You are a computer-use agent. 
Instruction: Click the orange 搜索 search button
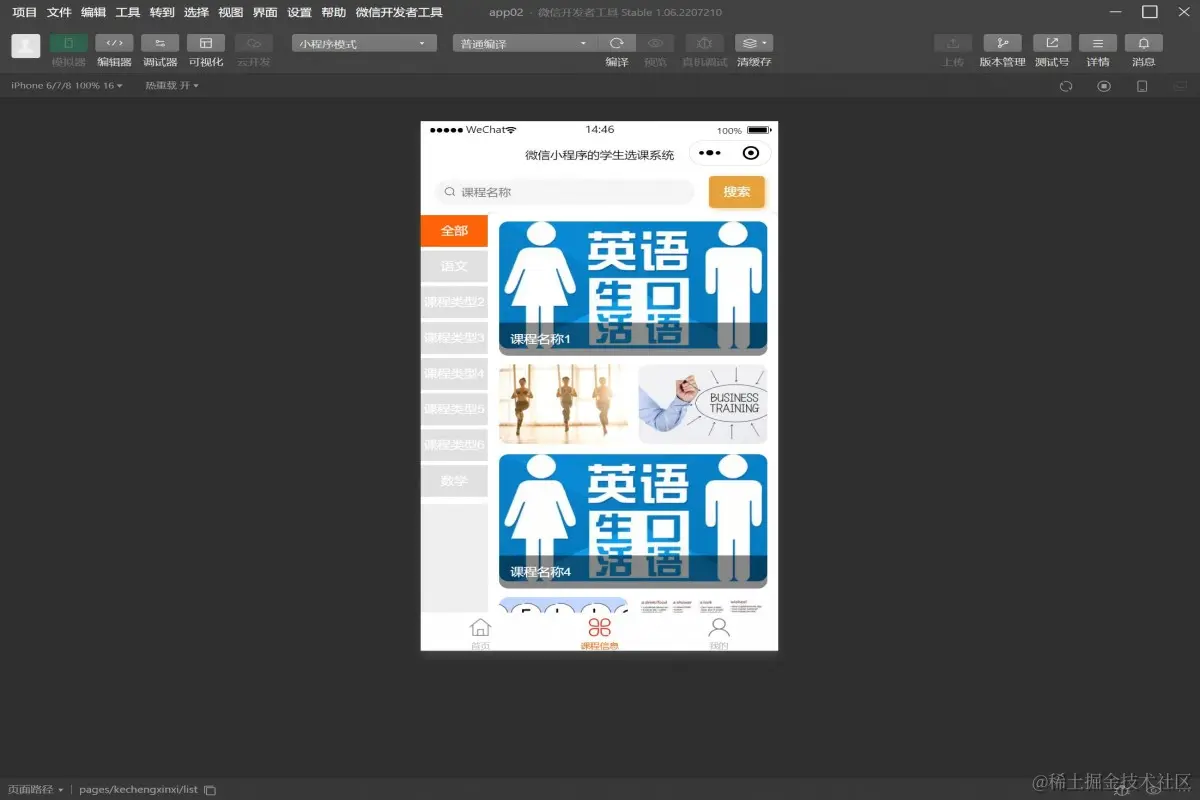(x=736, y=191)
